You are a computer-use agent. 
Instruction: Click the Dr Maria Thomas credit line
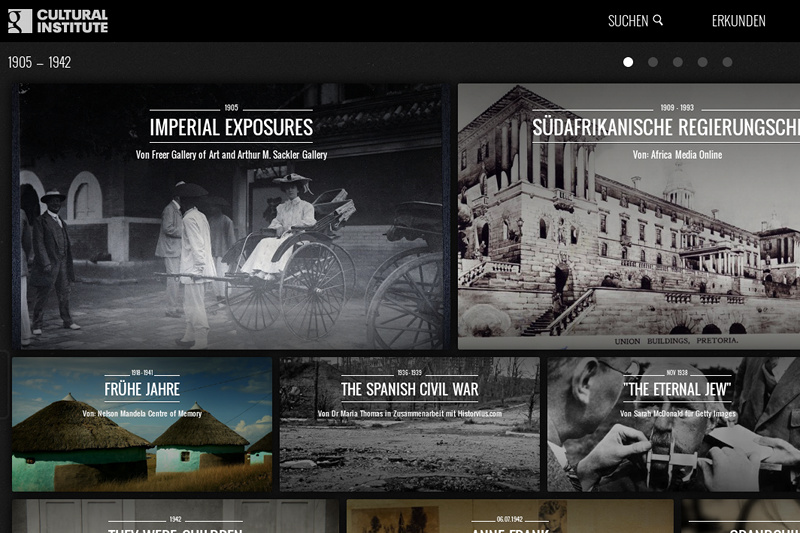[410, 414]
